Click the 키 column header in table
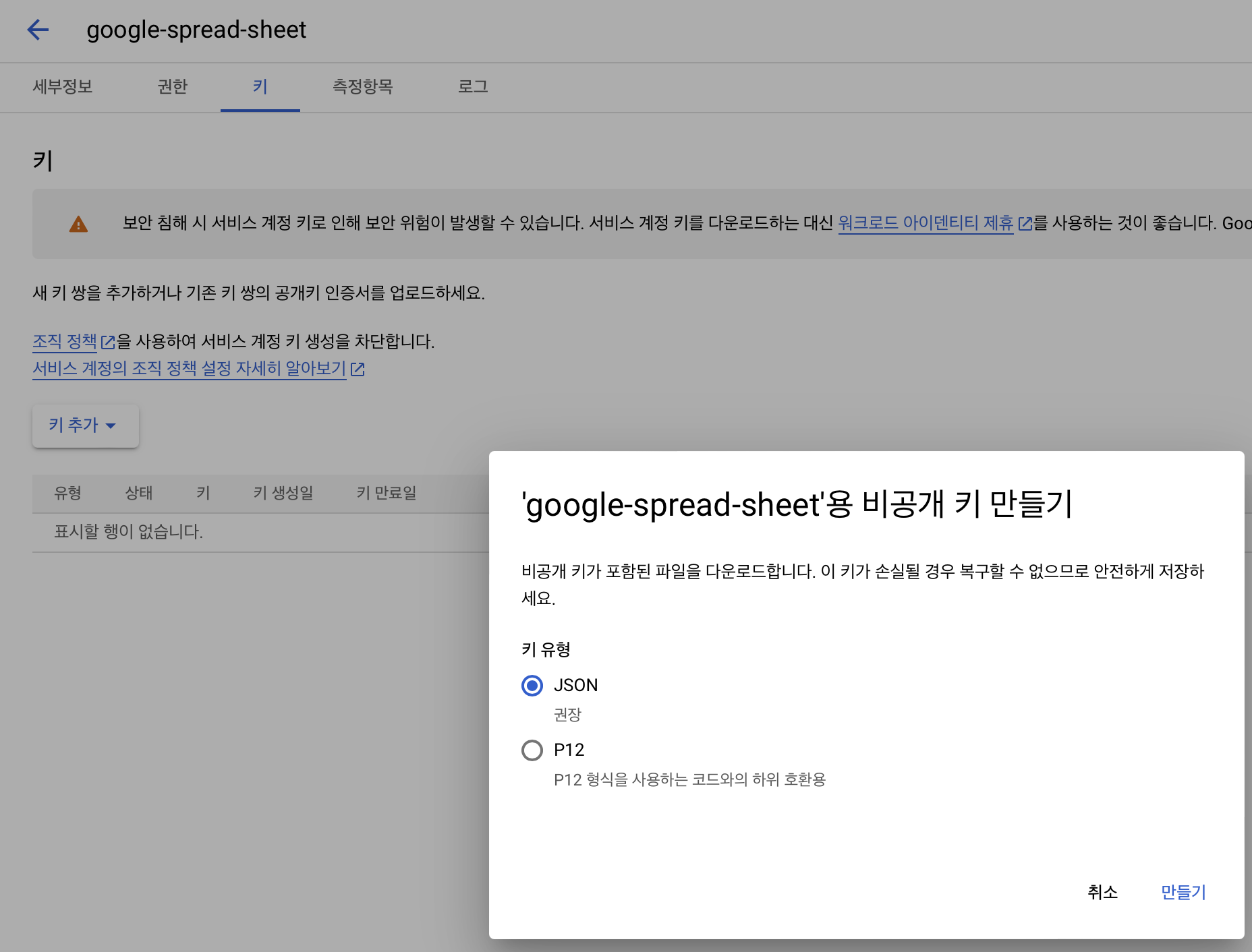Image resolution: width=1252 pixels, height=952 pixels. pos(203,493)
